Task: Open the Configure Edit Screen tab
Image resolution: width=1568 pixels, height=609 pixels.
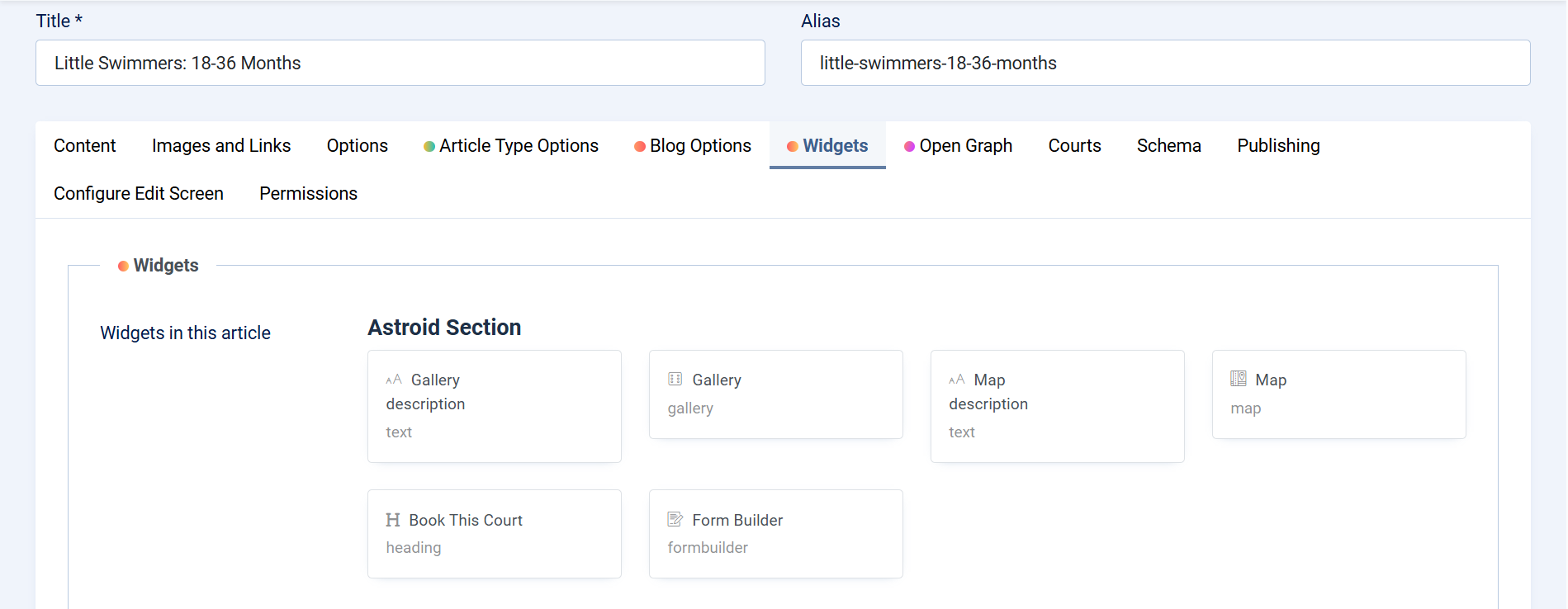Action: coord(139,193)
